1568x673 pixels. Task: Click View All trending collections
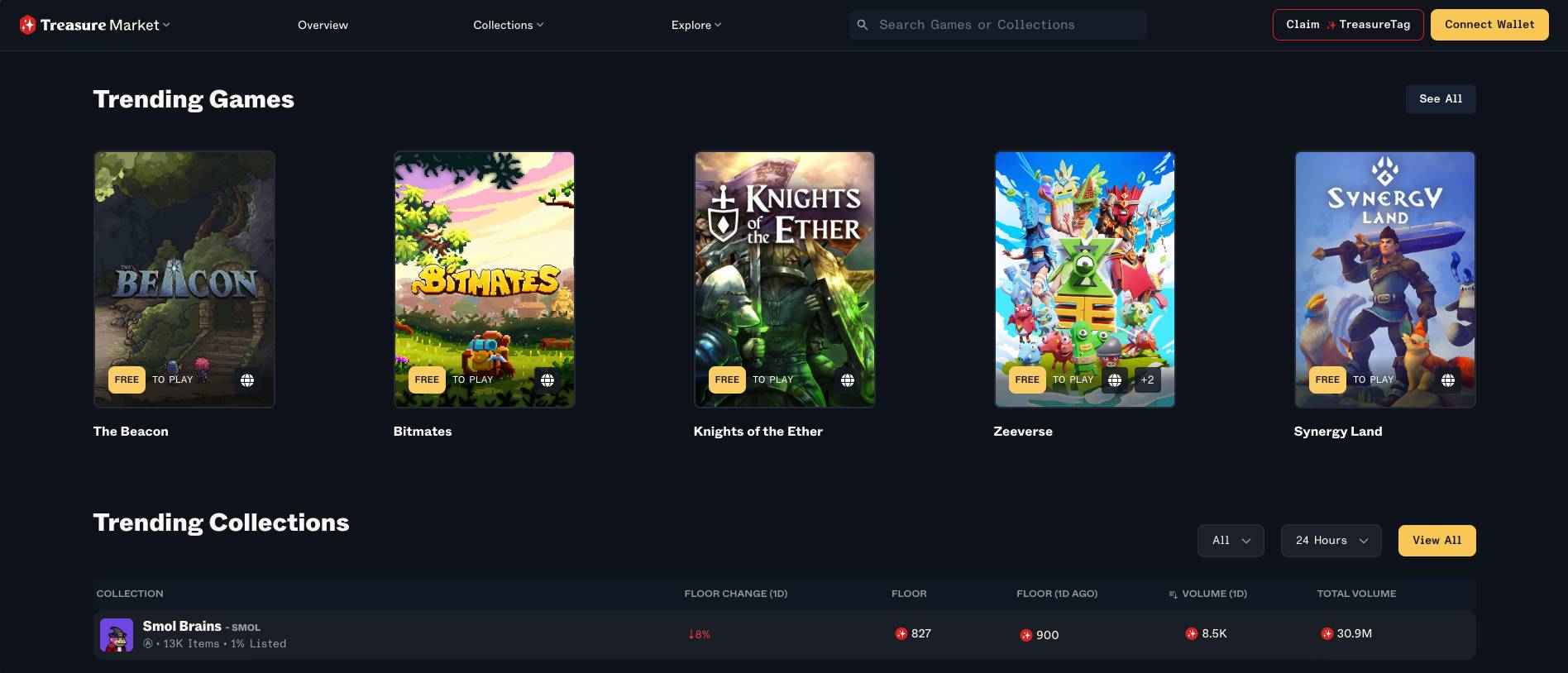click(x=1437, y=541)
